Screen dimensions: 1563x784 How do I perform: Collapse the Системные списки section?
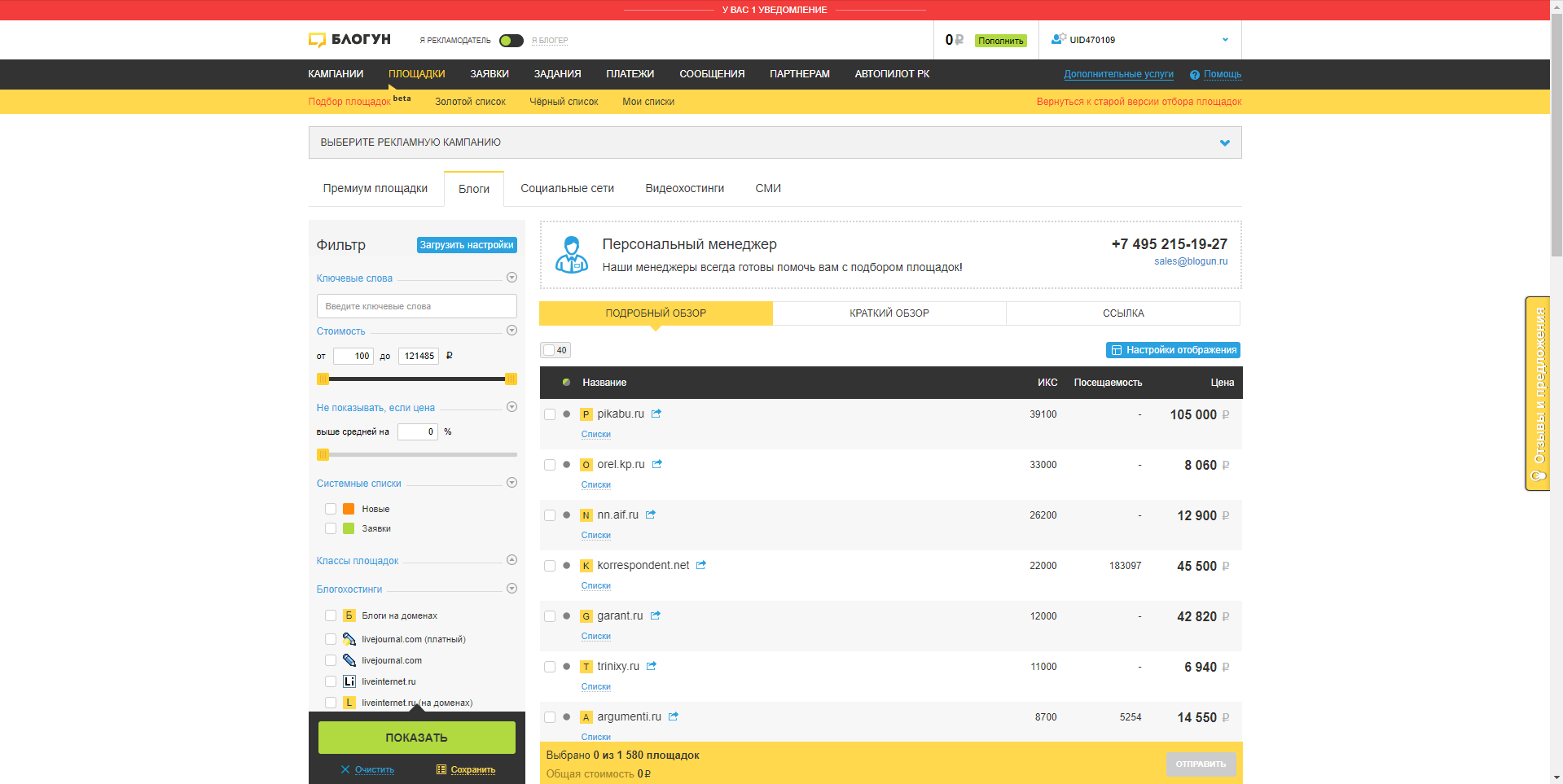coord(511,483)
